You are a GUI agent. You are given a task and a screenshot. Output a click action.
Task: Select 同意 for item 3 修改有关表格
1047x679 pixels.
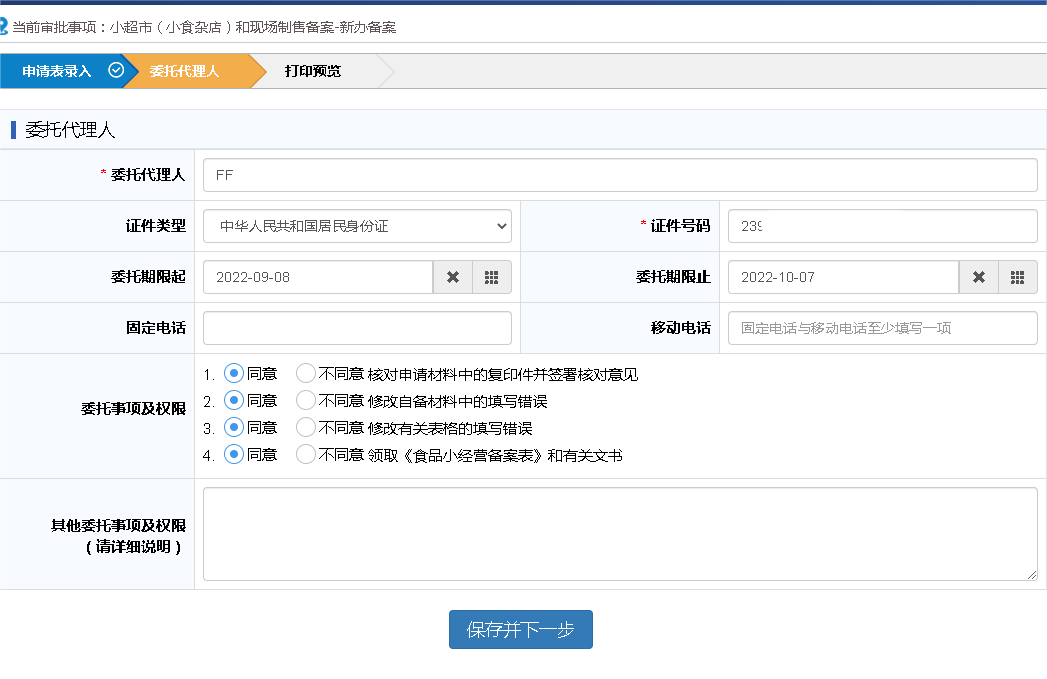[234, 427]
